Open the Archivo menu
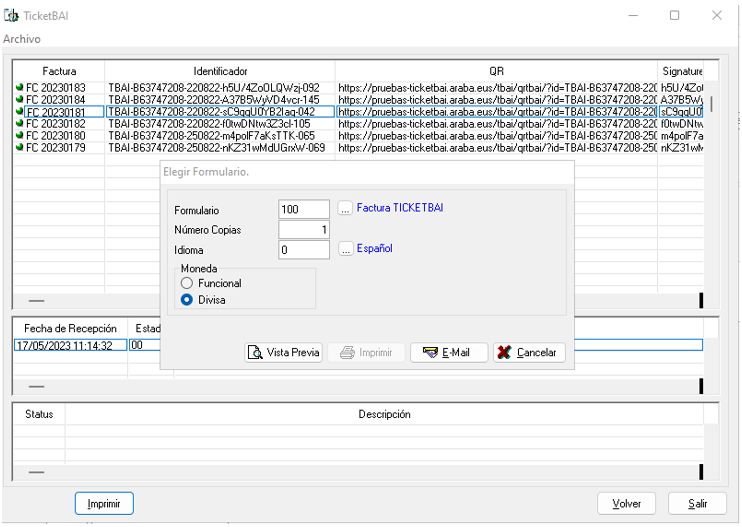Screen dimensions: 742x527 (x=22, y=38)
